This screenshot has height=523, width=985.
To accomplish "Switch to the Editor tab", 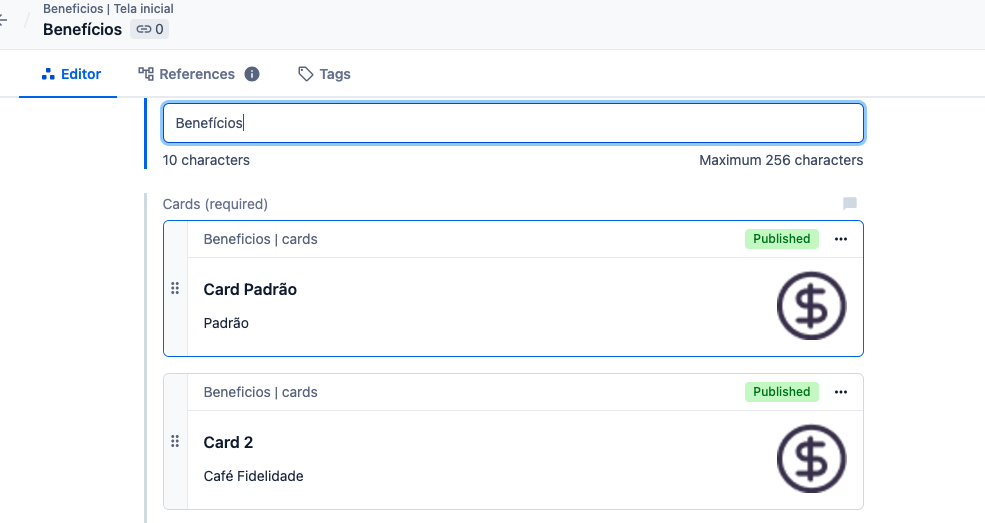I will (x=70, y=74).
